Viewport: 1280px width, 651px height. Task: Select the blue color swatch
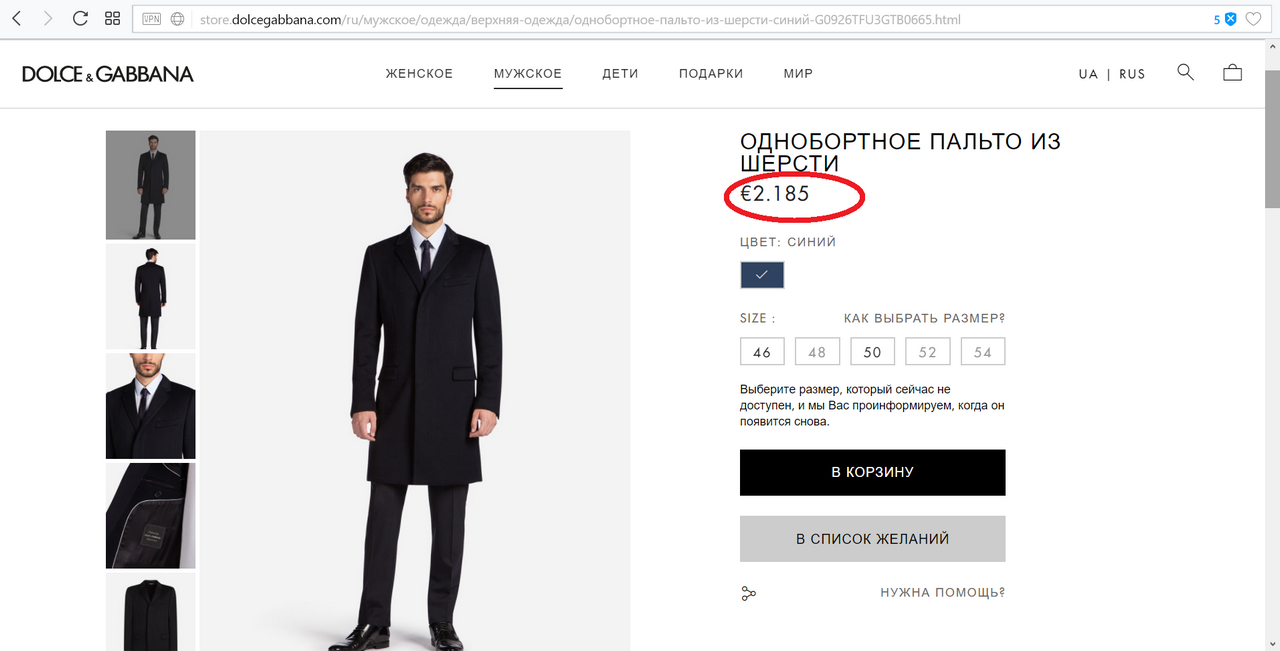pos(762,275)
